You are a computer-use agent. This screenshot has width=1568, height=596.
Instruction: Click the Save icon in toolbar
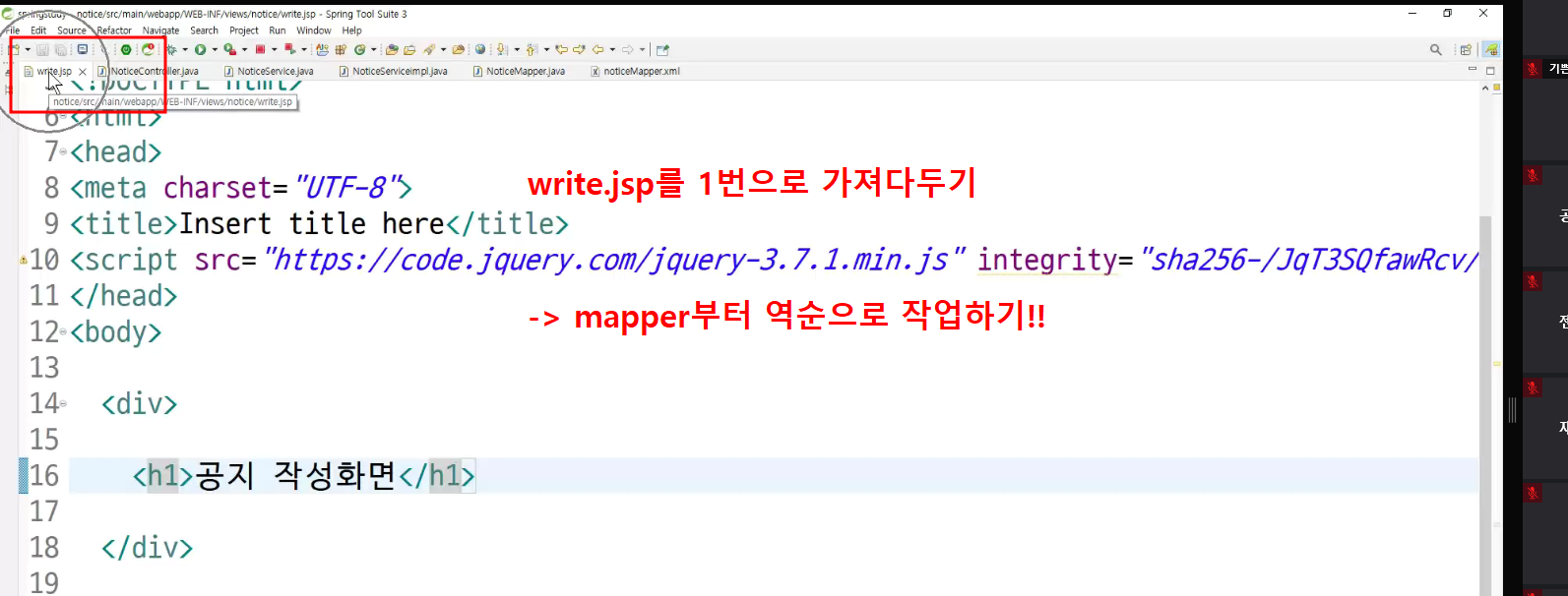pyautogui.click(x=42, y=49)
